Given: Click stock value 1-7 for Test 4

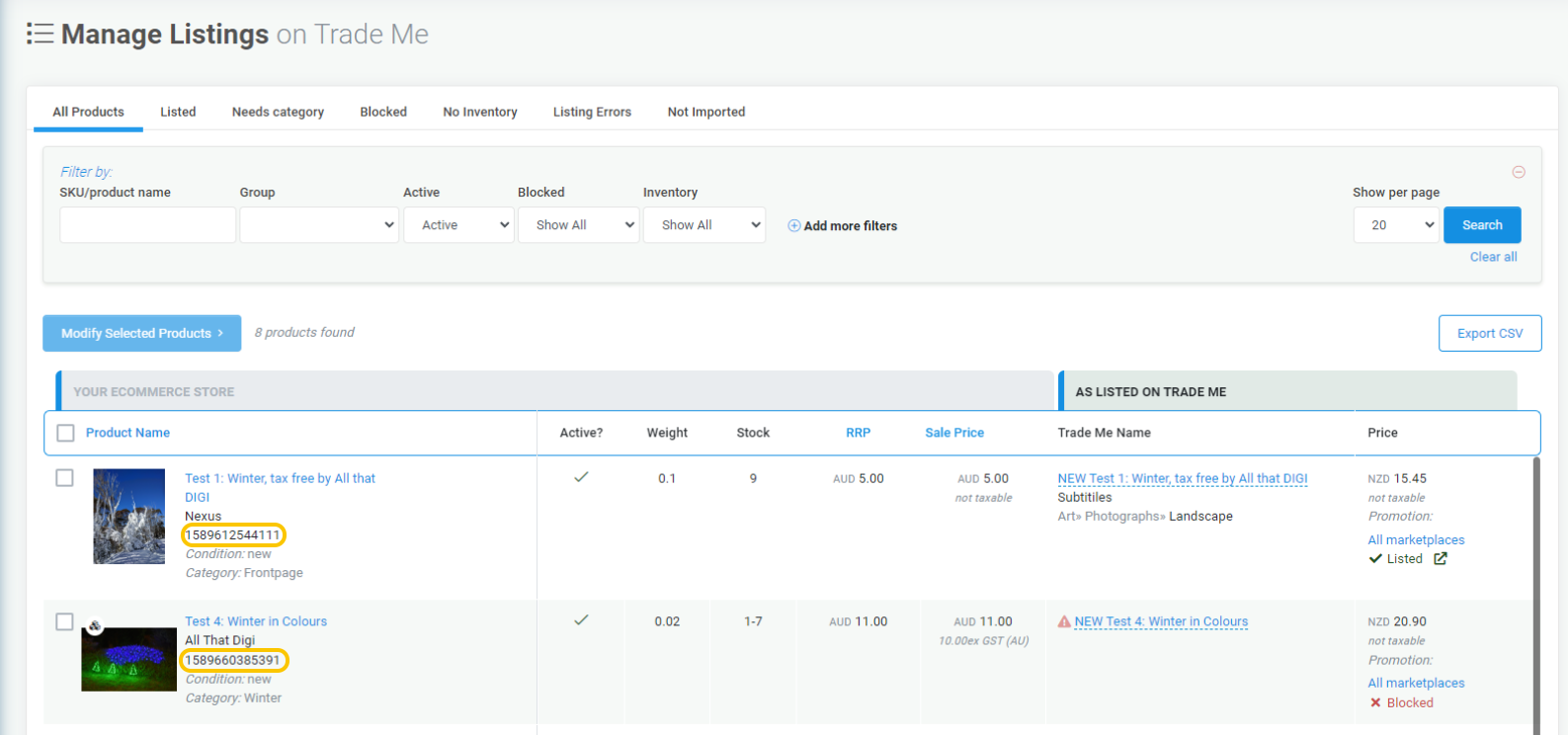Looking at the screenshot, I should 753,621.
